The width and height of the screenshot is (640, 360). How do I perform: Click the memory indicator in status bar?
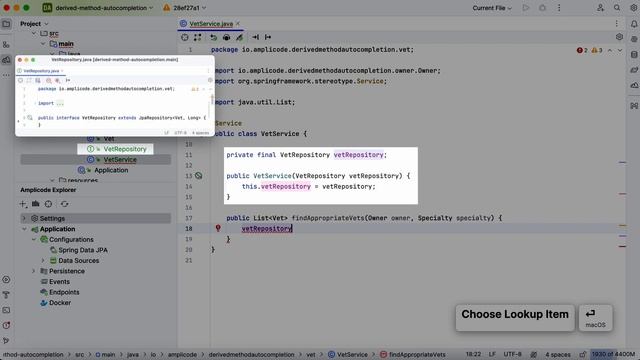pyautogui.click(x=613, y=354)
